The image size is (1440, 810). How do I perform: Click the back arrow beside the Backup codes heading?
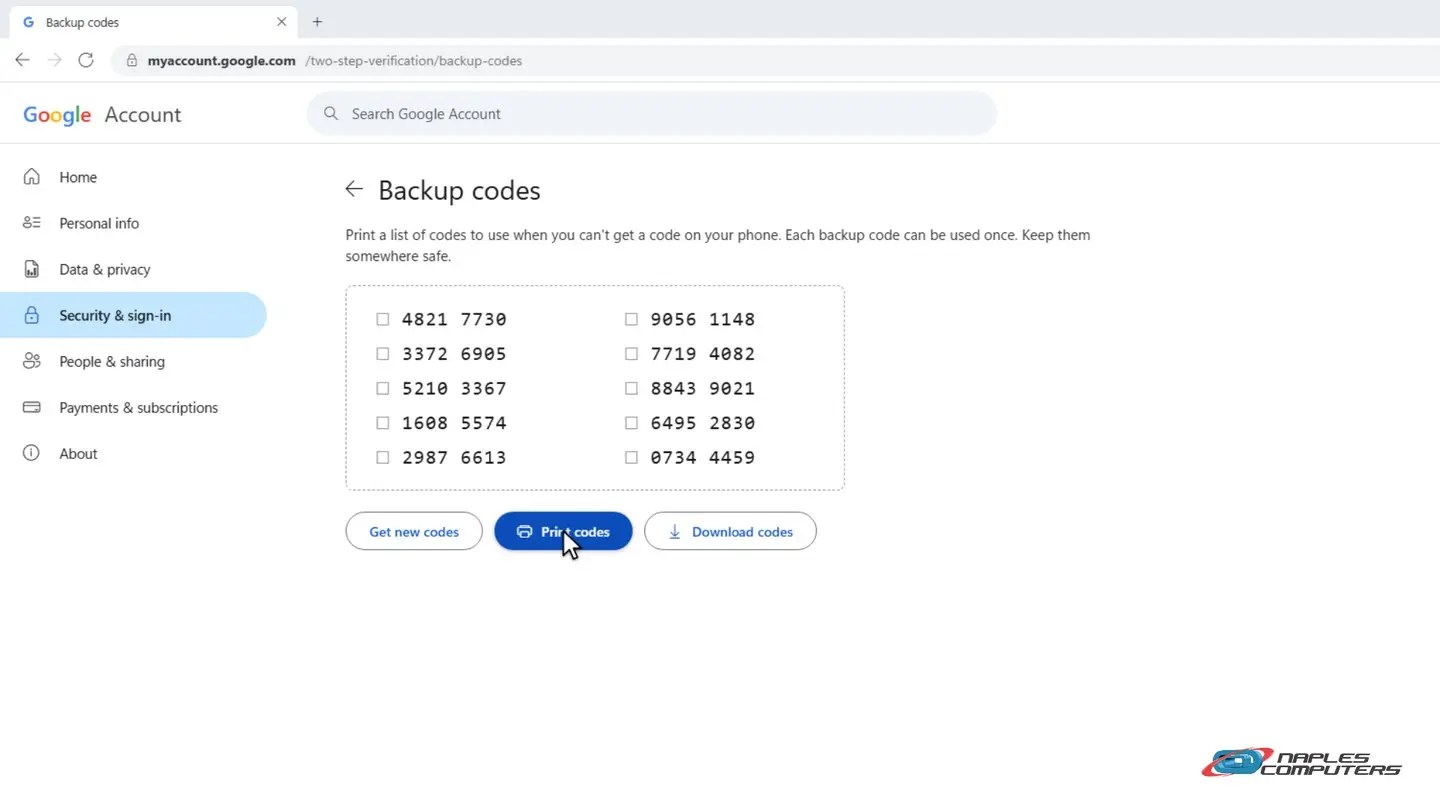pyautogui.click(x=354, y=189)
